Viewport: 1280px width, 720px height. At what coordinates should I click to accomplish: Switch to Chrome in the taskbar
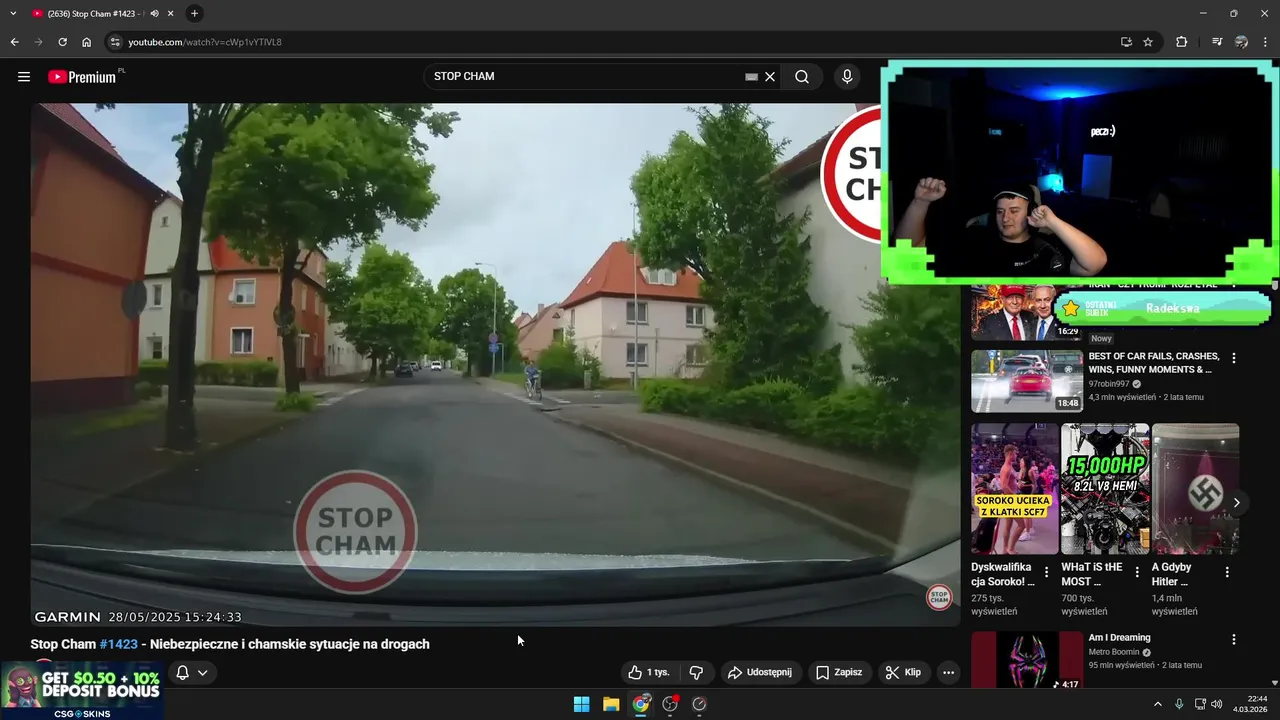[641, 704]
